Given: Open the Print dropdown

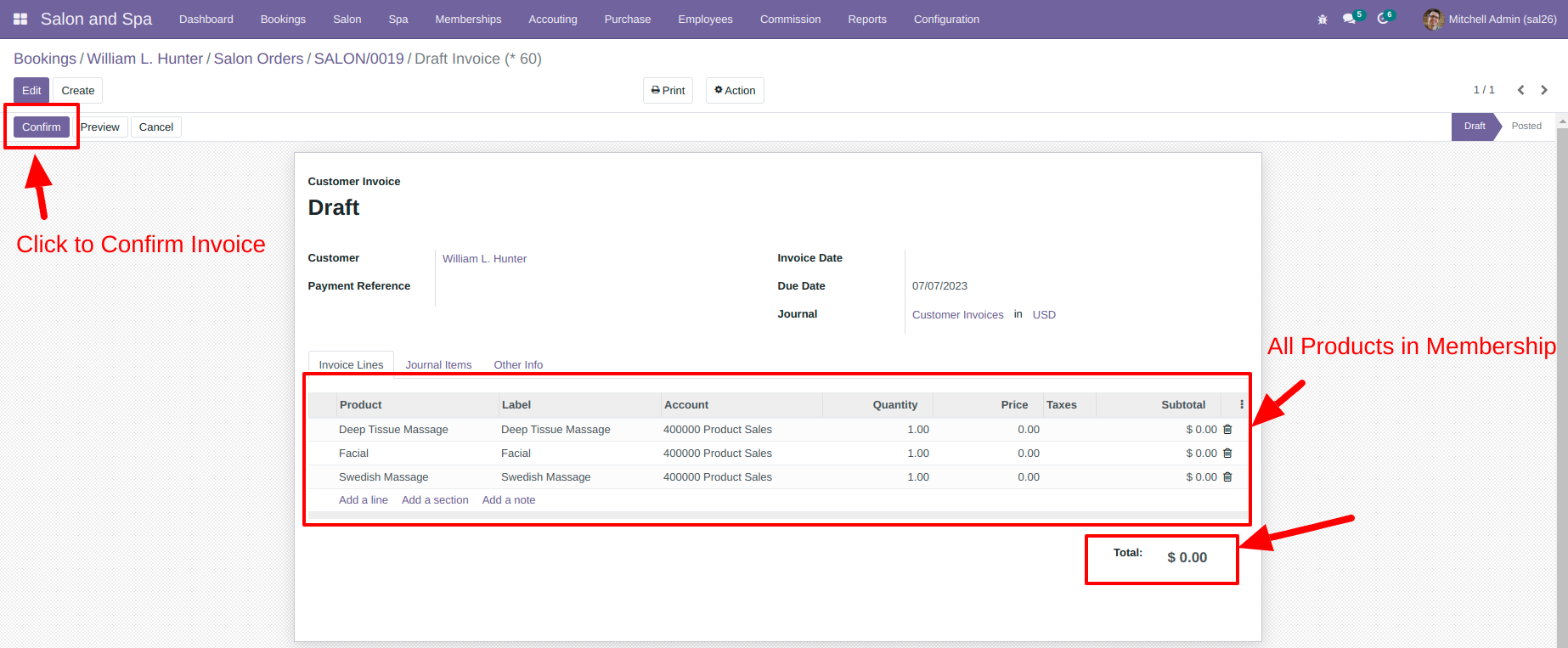Looking at the screenshot, I should tap(668, 91).
